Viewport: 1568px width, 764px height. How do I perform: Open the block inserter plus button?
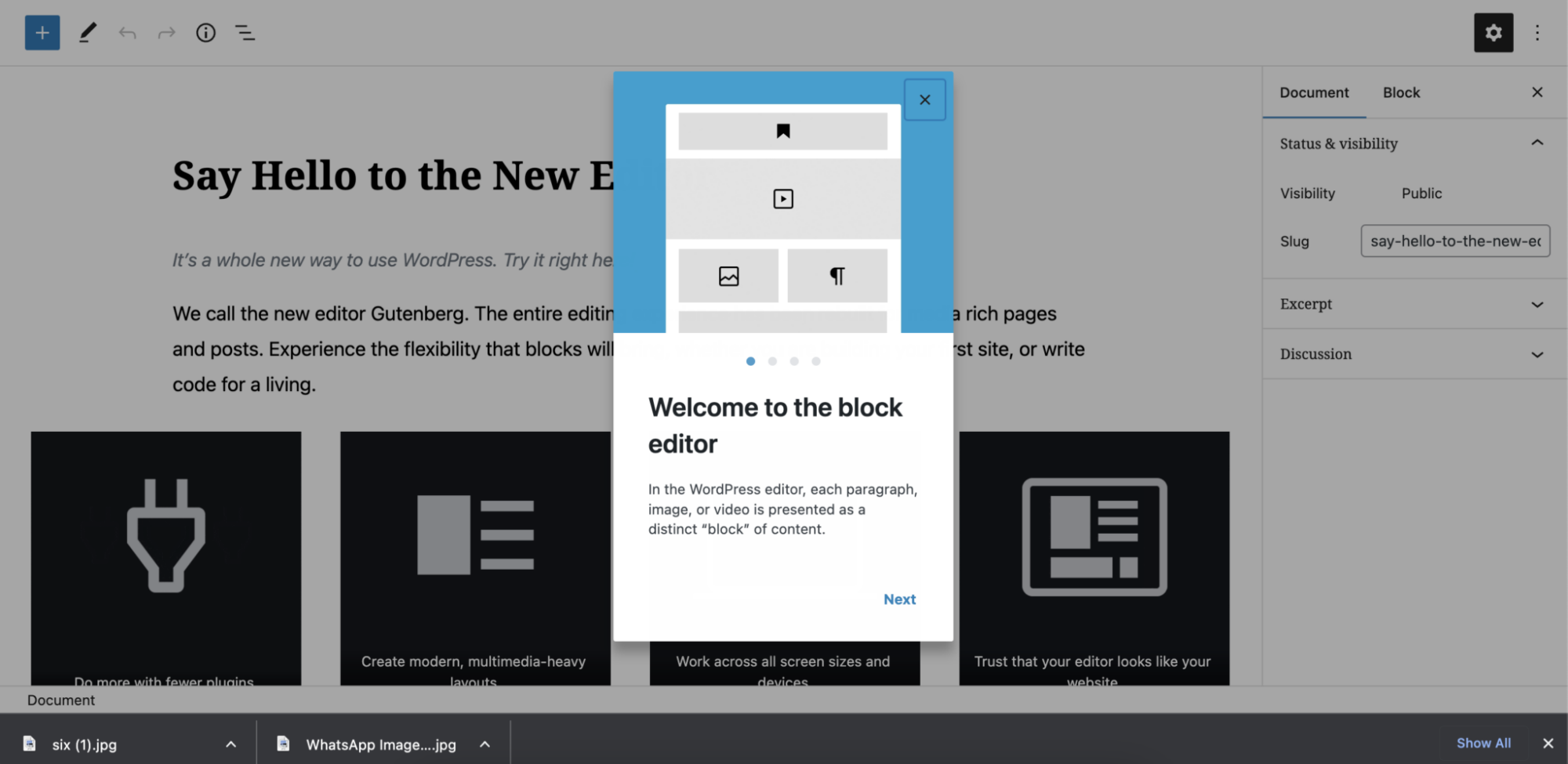tap(42, 33)
